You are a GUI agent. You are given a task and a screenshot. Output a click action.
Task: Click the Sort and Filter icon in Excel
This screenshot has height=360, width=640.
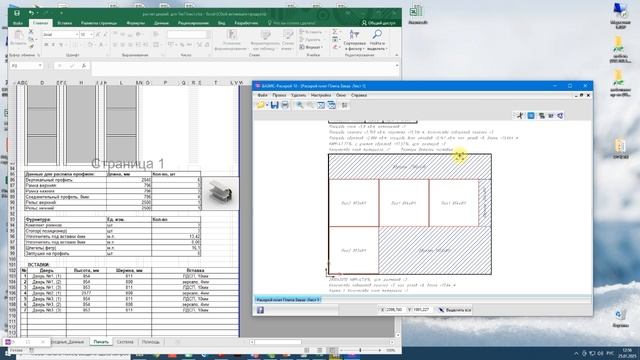pos(354,35)
